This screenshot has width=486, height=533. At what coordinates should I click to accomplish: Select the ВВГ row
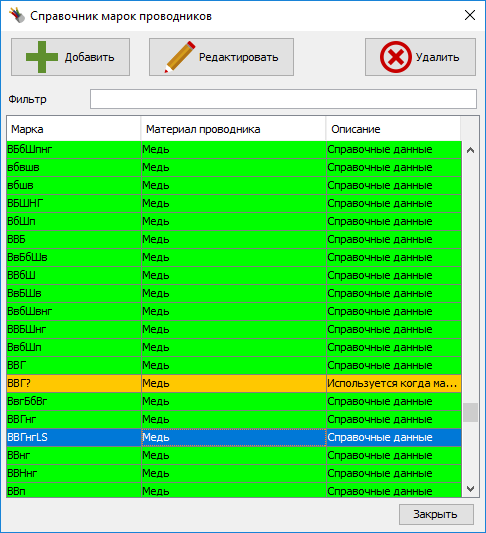coord(234,365)
